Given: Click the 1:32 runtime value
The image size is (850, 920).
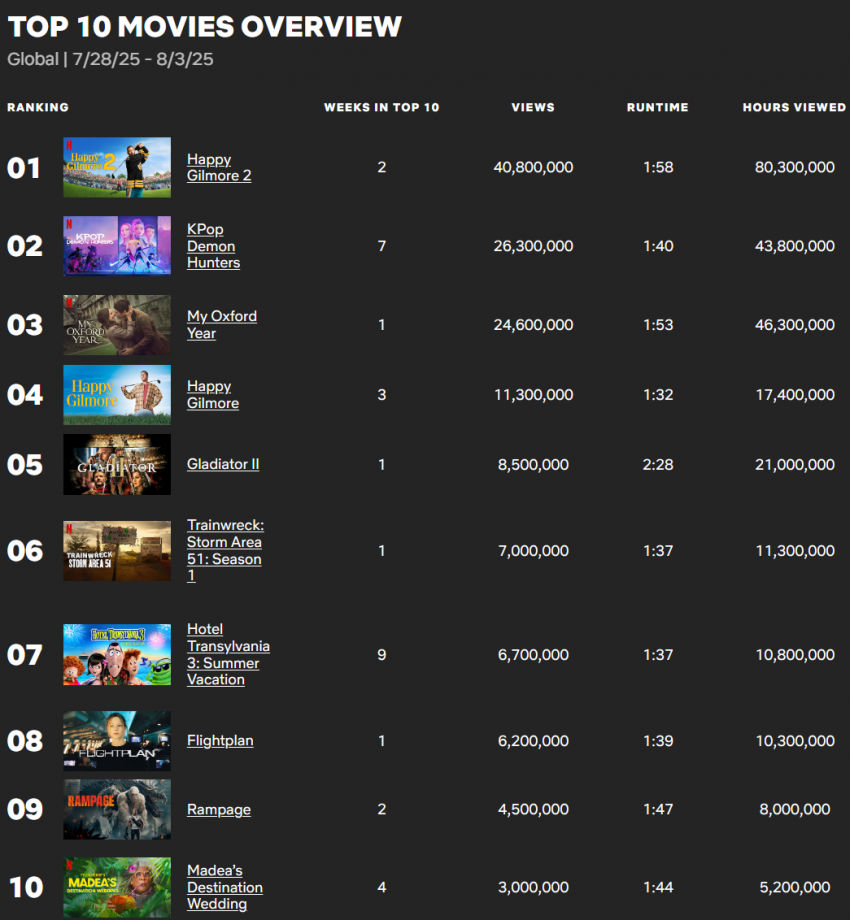Looking at the screenshot, I should (x=658, y=394).
